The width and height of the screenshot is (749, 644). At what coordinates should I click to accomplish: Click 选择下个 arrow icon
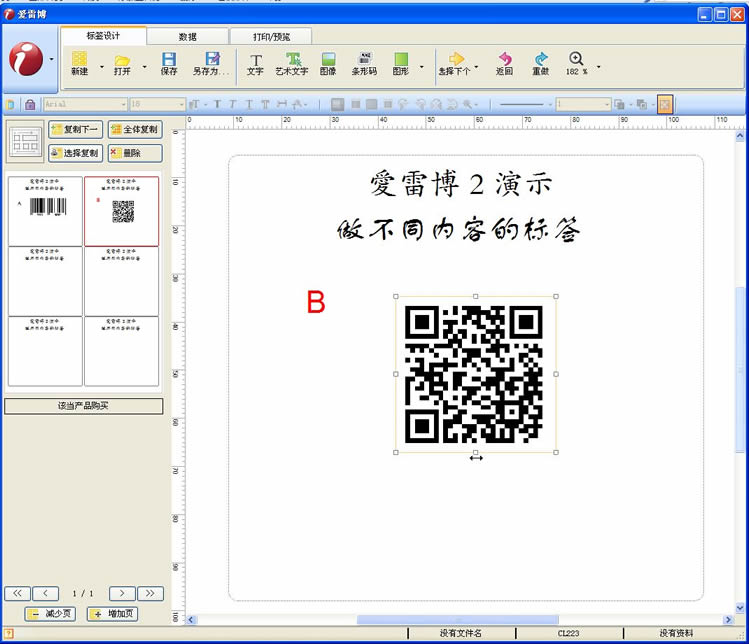coord(455,64)
